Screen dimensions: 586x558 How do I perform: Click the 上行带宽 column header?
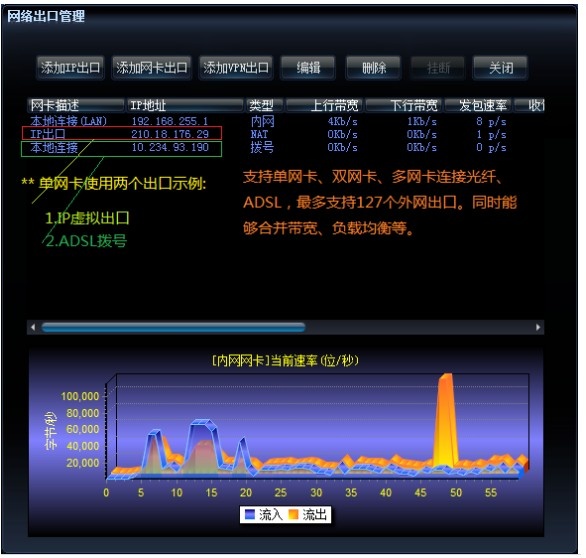(324, 105)
